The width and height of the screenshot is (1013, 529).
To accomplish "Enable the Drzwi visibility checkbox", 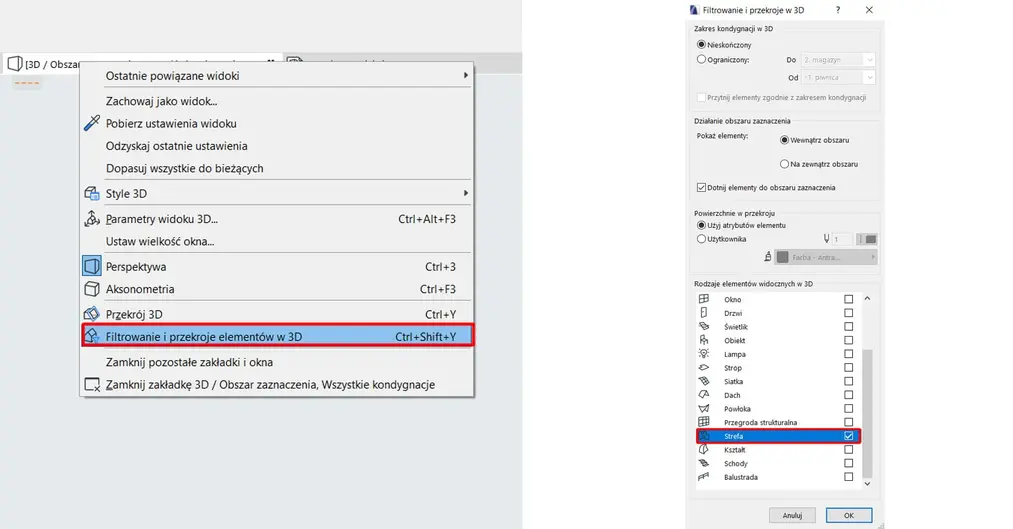I will pyautogui.click(x=848, y=313).
